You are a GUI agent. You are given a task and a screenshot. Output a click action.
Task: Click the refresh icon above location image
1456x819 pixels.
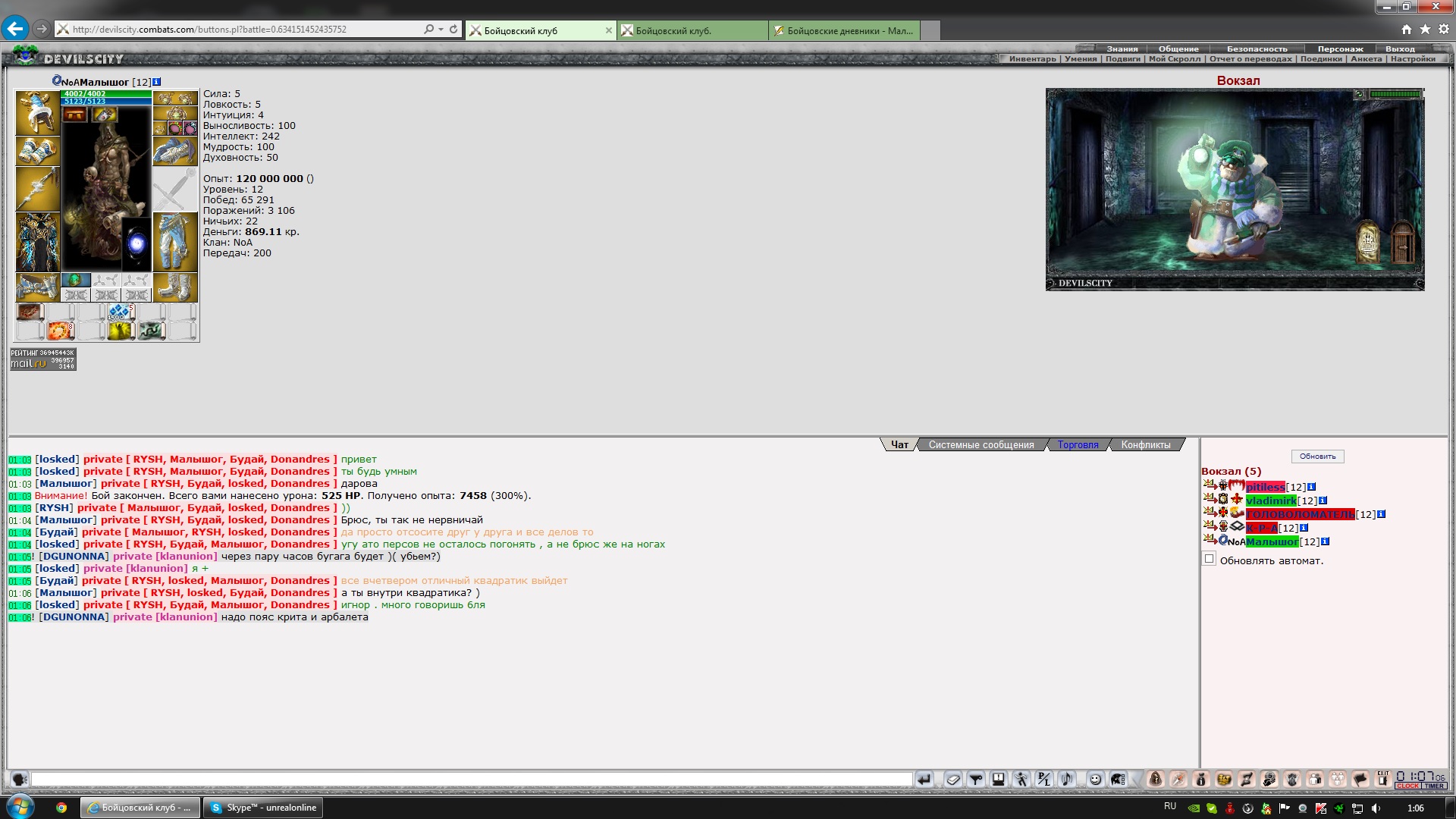coord(1359,95)
